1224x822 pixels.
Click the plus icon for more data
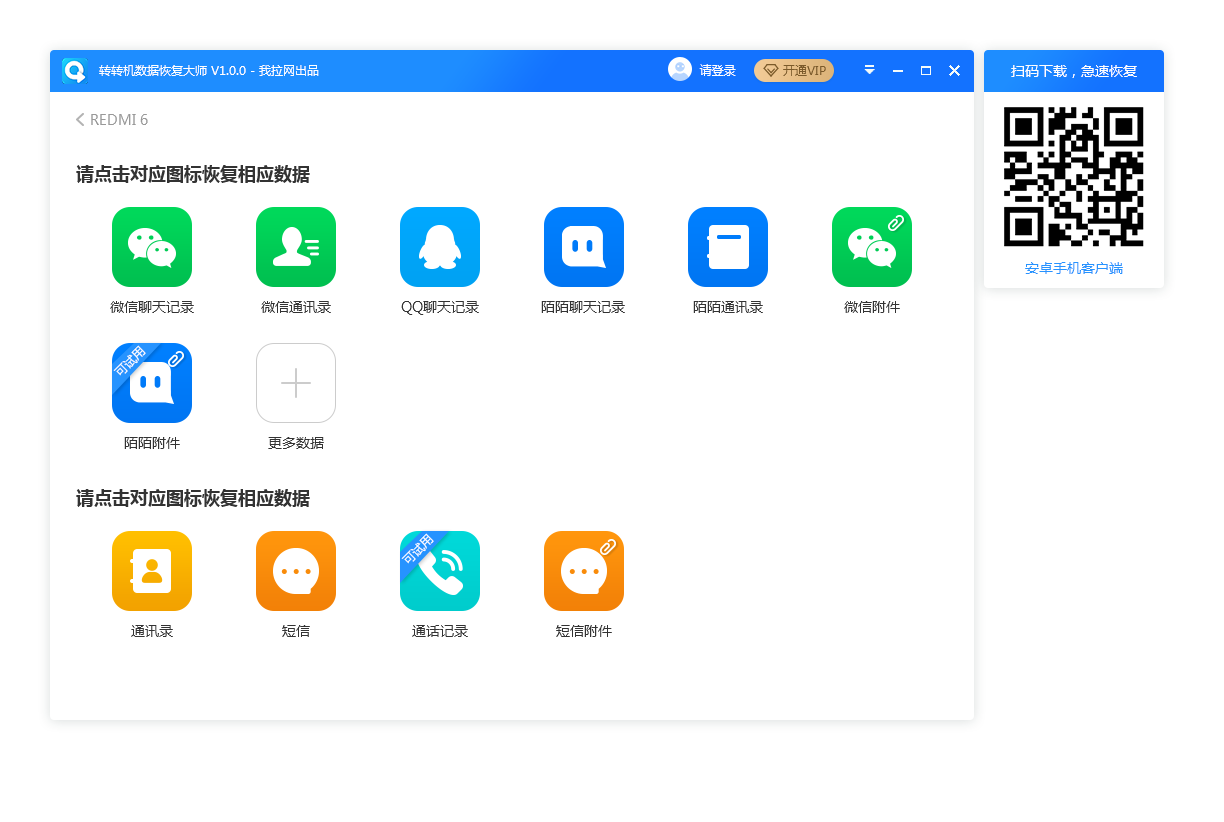click(296, 383)
